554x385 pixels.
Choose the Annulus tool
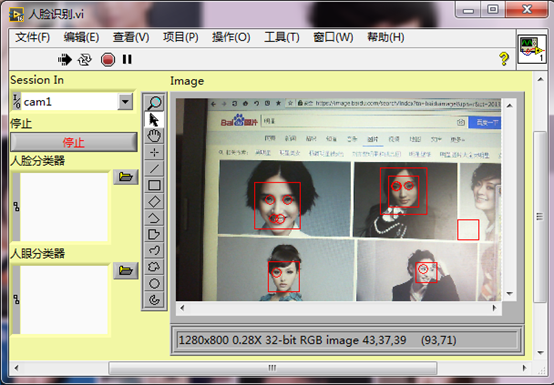click(x=154, y=300)
